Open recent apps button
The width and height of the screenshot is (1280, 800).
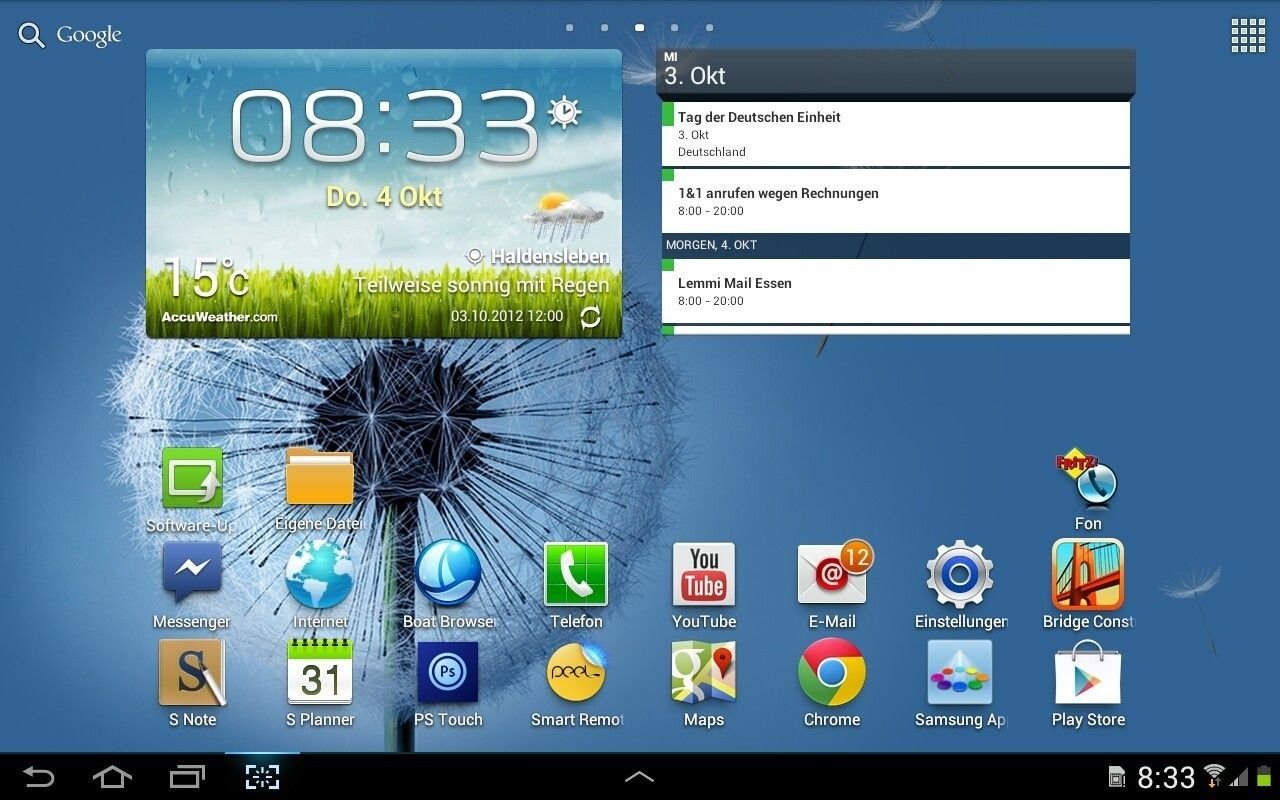coord(187,776)
